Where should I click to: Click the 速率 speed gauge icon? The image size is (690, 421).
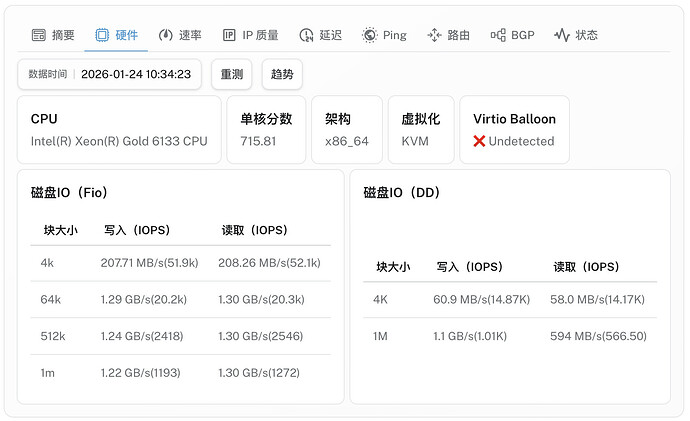tap(165, 35)
